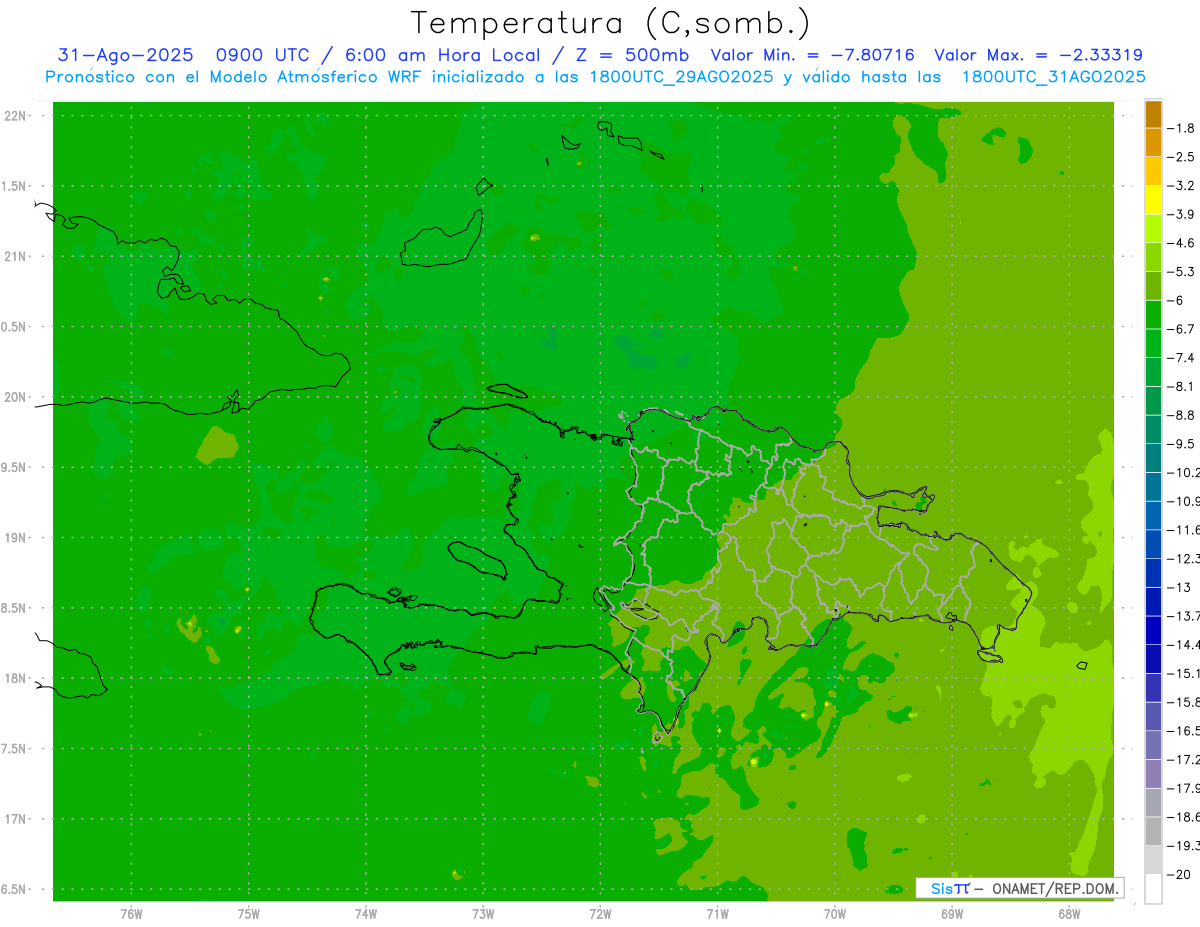The width and height of the screenshot is (1200, 927).
Task: Pick the olive-green swatch between -5.3 and -6
Action: pyautogui.click(x=1153, y=286)
